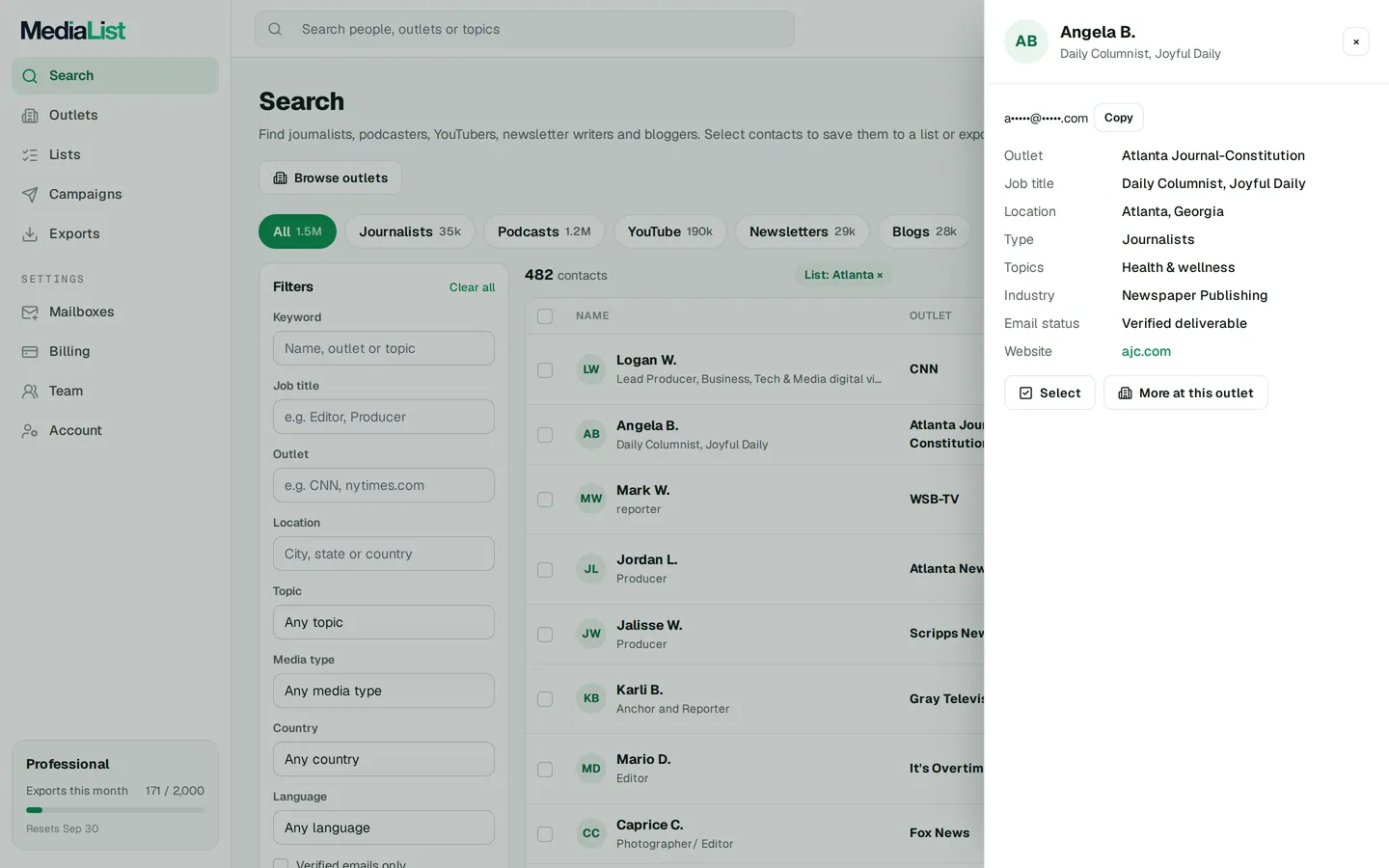The image size is (1389, 868).
Task: Click WSB-TV outlet cell
Action: 935,500
